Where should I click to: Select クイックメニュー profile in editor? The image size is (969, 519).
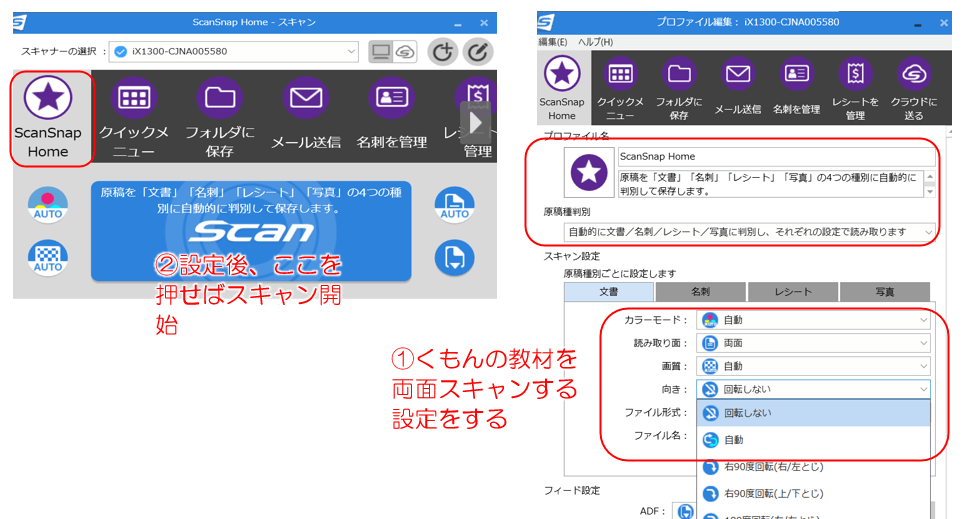point(620,88)
